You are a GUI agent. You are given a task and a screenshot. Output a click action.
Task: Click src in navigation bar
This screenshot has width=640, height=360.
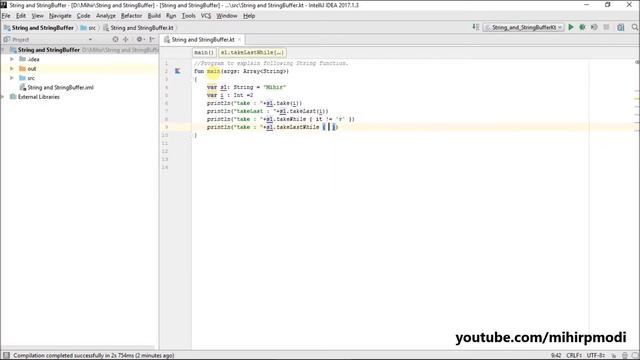(x=88, y=28)
